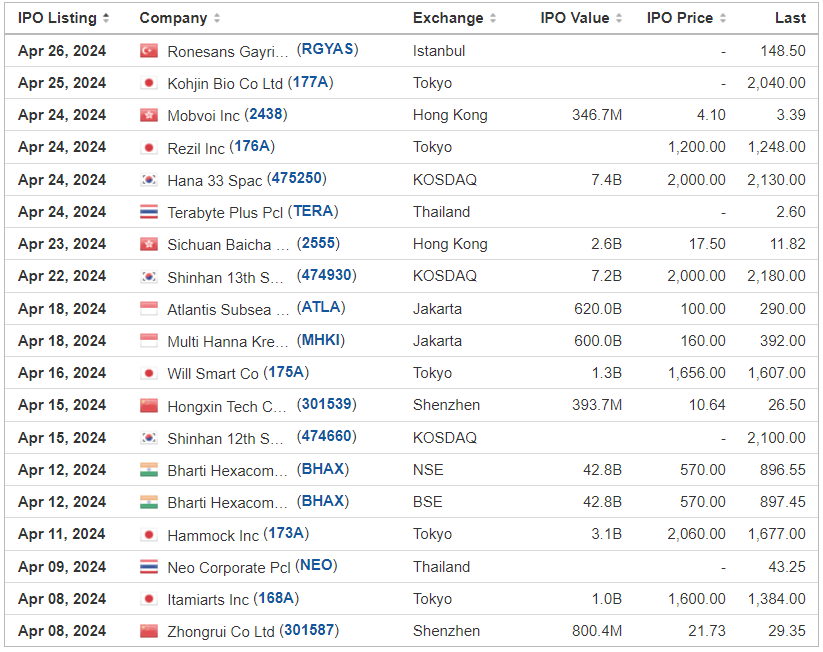Select company name Ronesans Gayri...

point(228,51)
